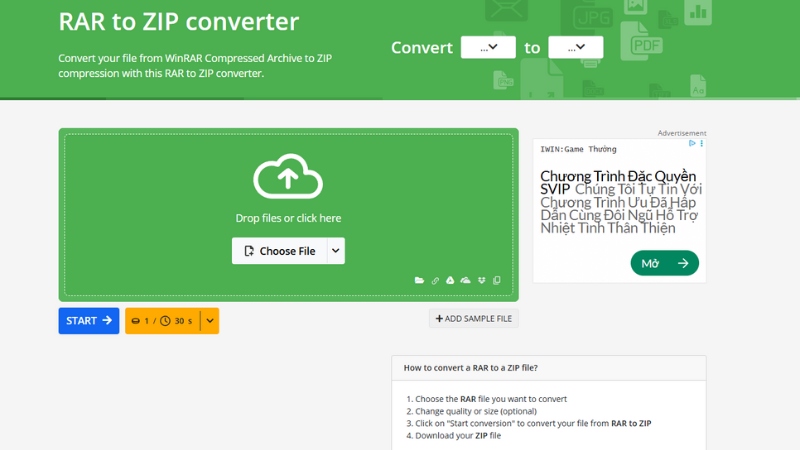800x450 pixels.
Task: Select the Google Drive upload icon
Action: 450,281
